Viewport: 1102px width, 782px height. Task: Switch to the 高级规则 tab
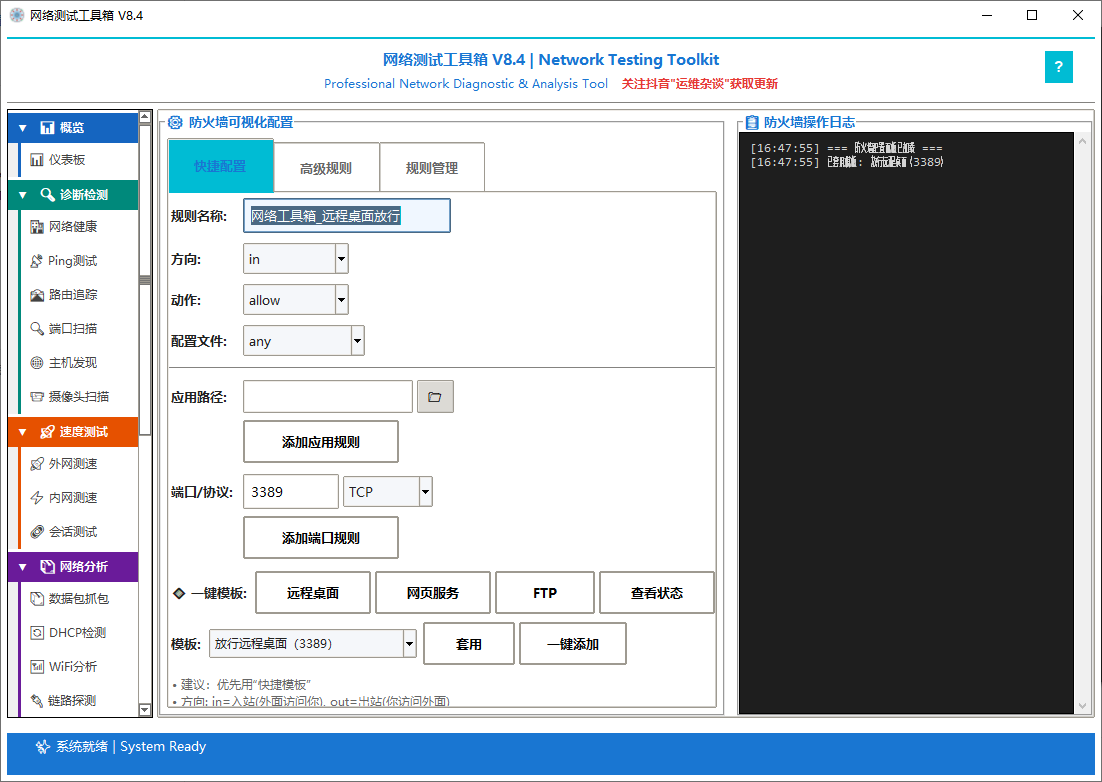coord(326,168)
